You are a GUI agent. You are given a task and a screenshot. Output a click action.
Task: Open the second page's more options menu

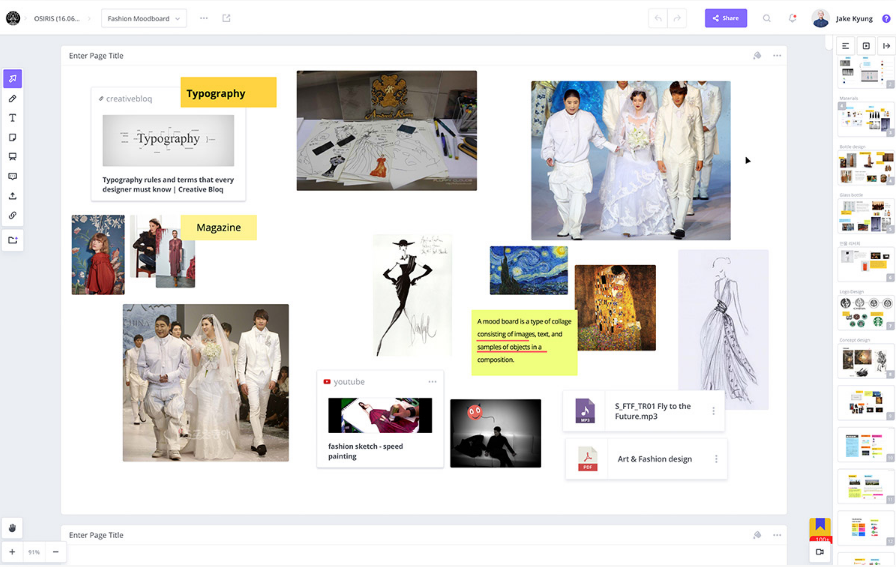[x=777, y=535]
